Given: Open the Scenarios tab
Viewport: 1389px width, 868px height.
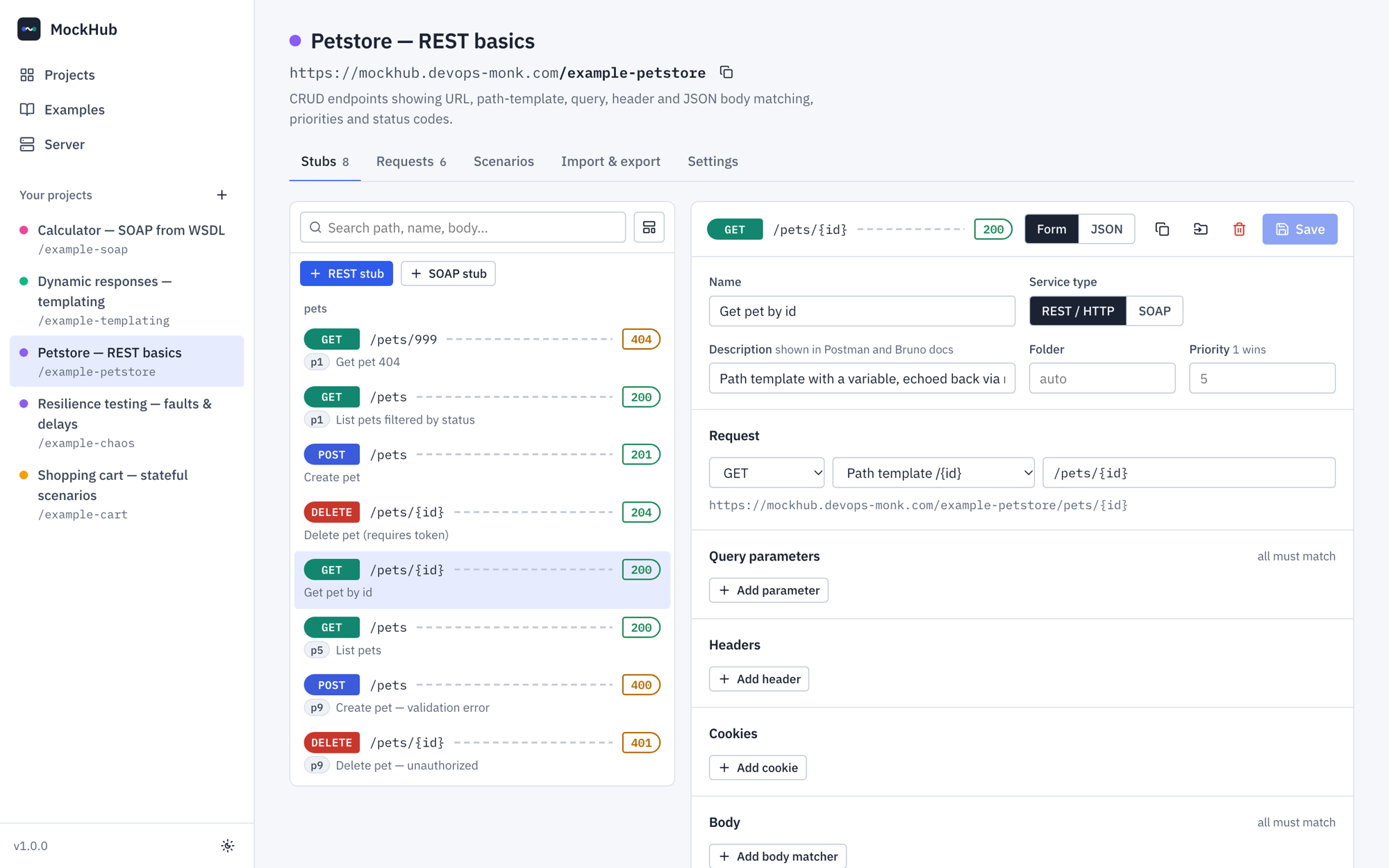Looking at the screenshot, I should [504, 161].
